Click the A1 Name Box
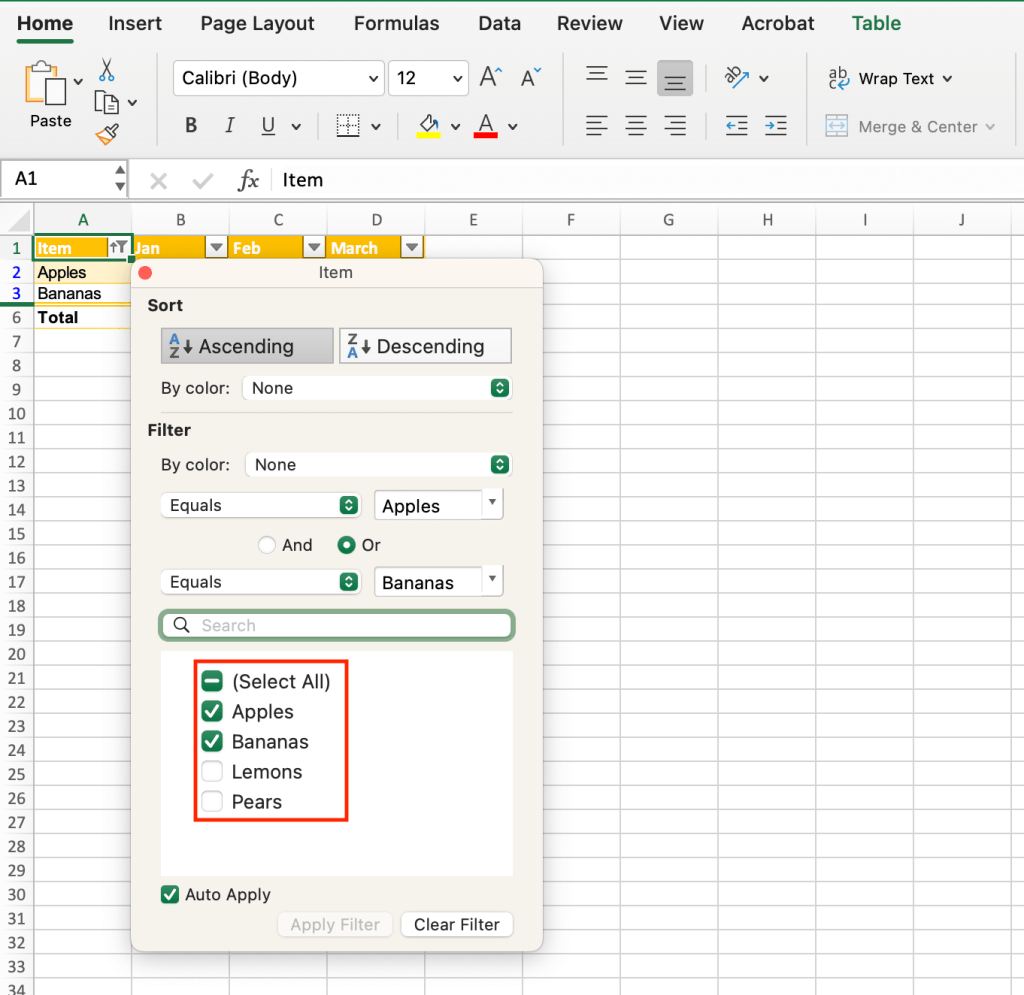Image resolution: width=1024 pixels, height=995 pixels. [x=57, y=179]
